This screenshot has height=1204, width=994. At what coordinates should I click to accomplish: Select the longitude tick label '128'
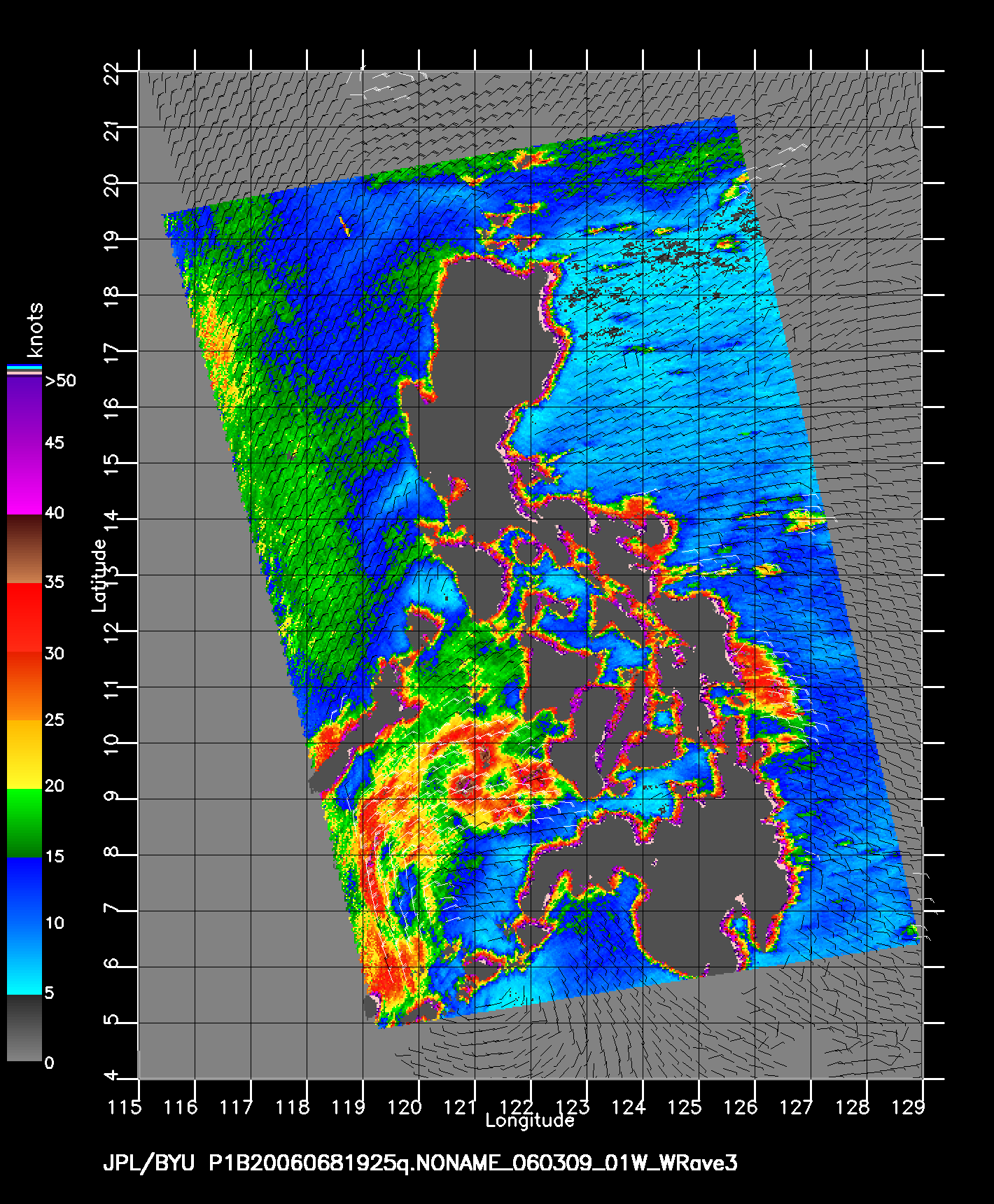pos(853,1107)
